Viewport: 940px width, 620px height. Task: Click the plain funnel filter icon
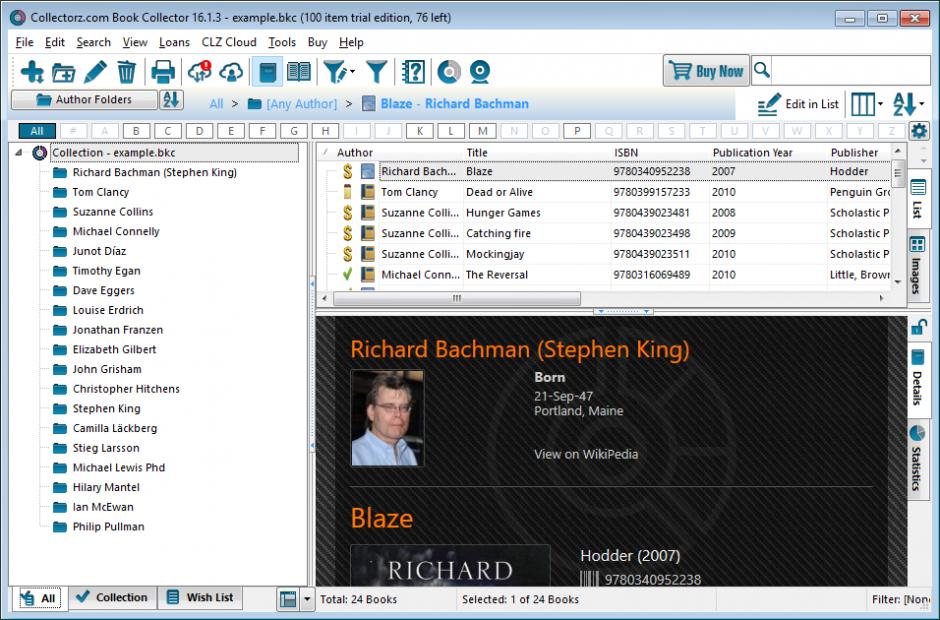pyautogui.click(x=376, y=72)
